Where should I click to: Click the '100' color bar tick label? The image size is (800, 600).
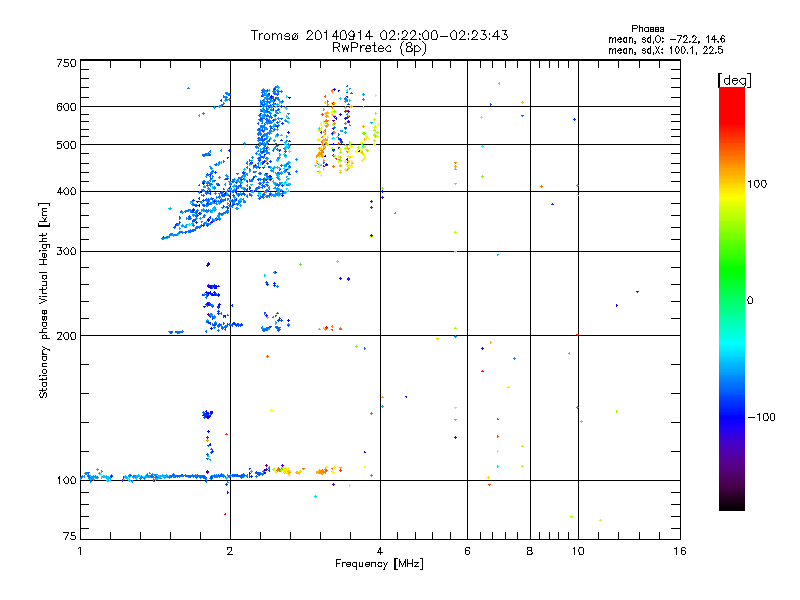[757, 184]
